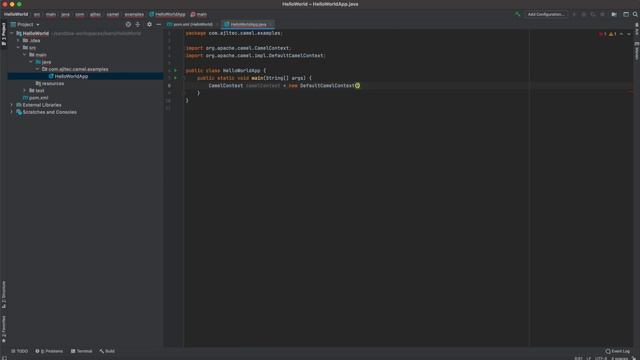Click the tool windows quick-access icon bottom-left
Image resolution: width=640 pixels, height=360 pixels.
pyautogui.click(x=4, y=358)
